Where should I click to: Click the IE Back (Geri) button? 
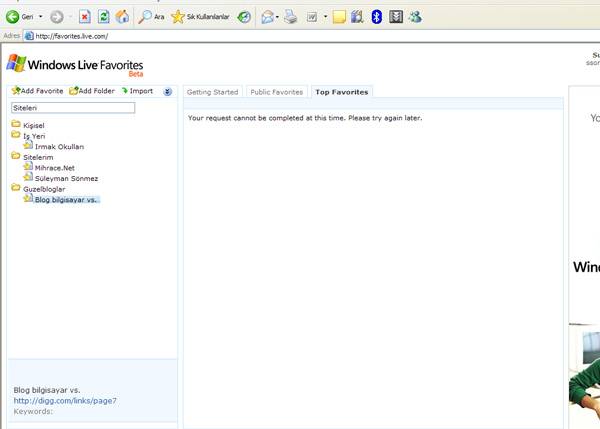click(x=20, y=17)
